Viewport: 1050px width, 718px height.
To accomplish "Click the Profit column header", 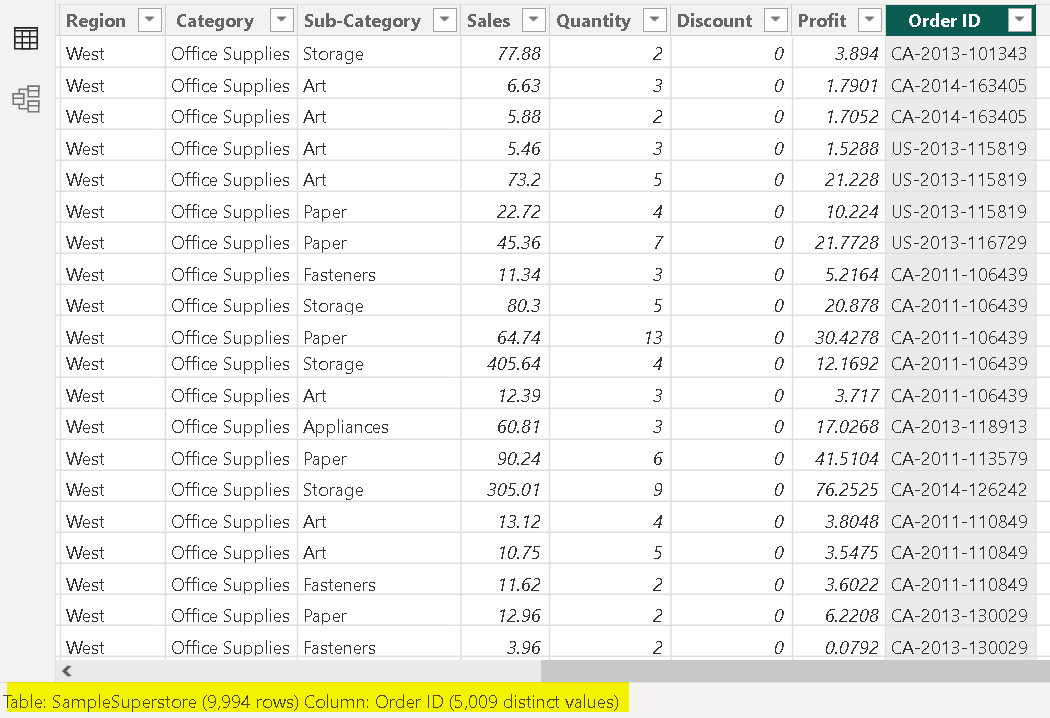I will point(822,20).
